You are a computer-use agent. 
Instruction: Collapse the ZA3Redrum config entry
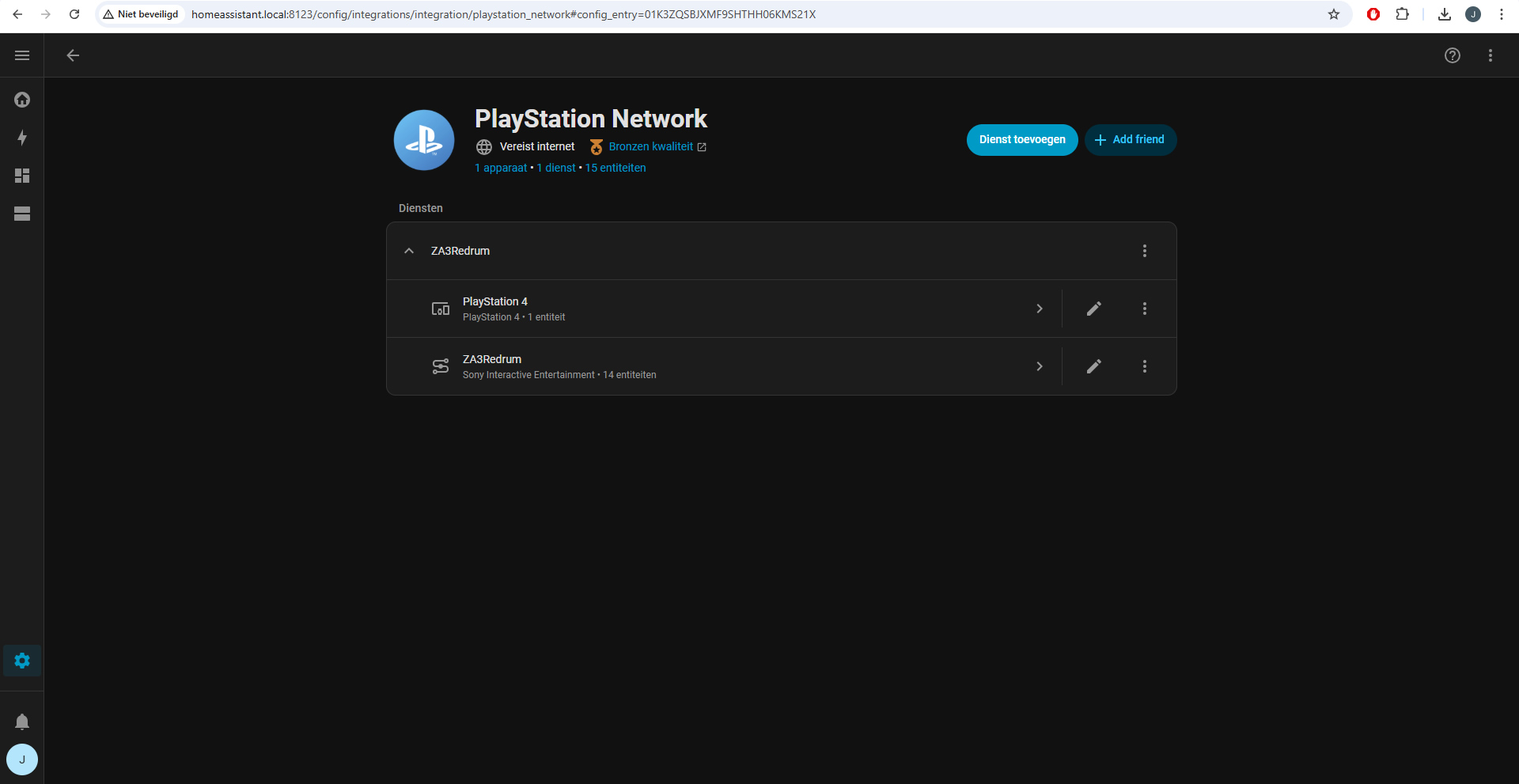pyautogui.click(x=409, y=251)
